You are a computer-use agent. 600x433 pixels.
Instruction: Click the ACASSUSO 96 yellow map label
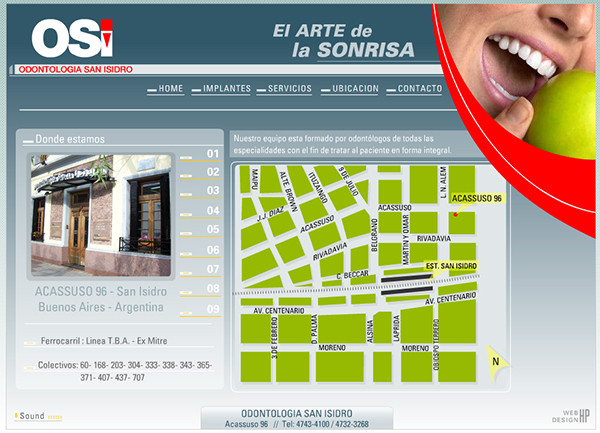pos(477,199)
